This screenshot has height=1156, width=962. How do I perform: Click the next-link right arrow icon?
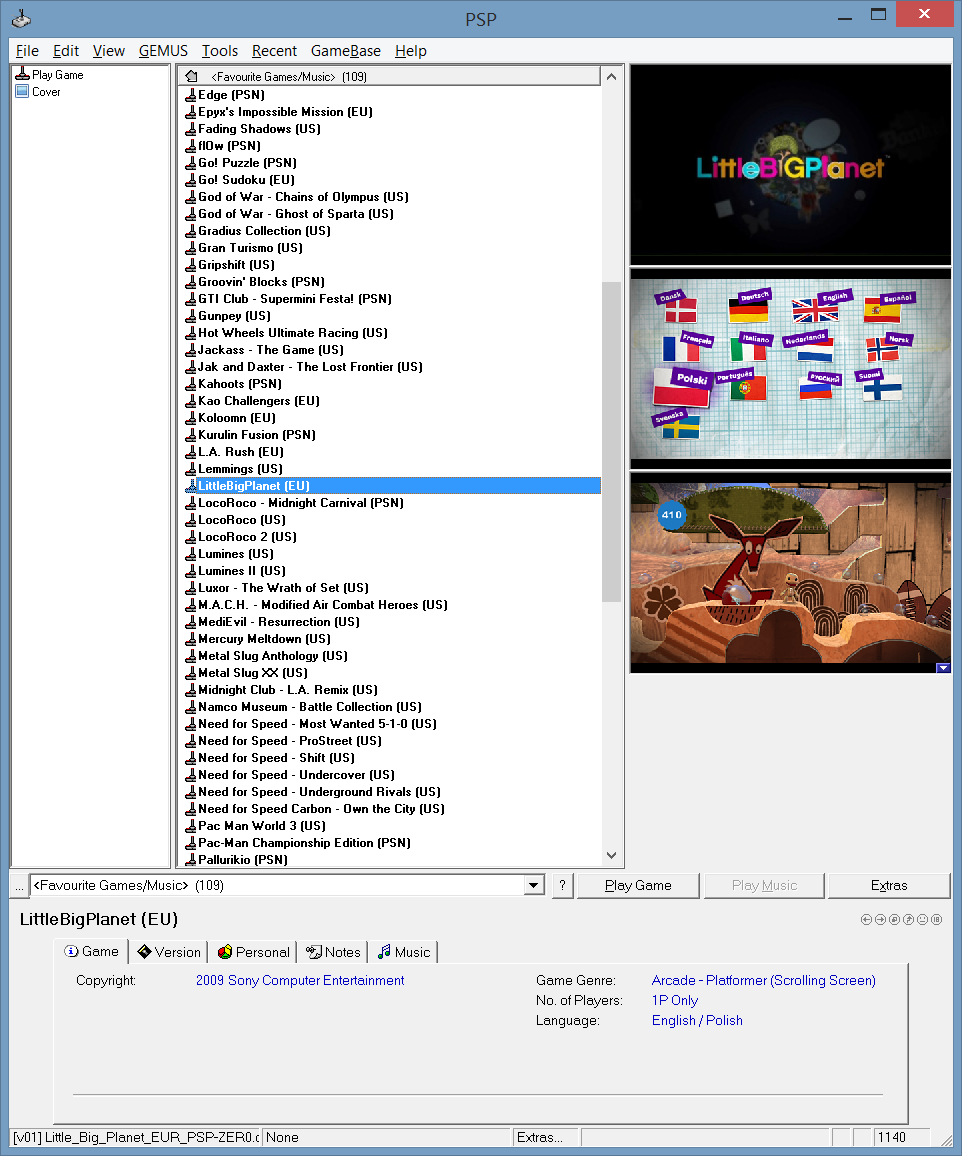coord(880,919)
